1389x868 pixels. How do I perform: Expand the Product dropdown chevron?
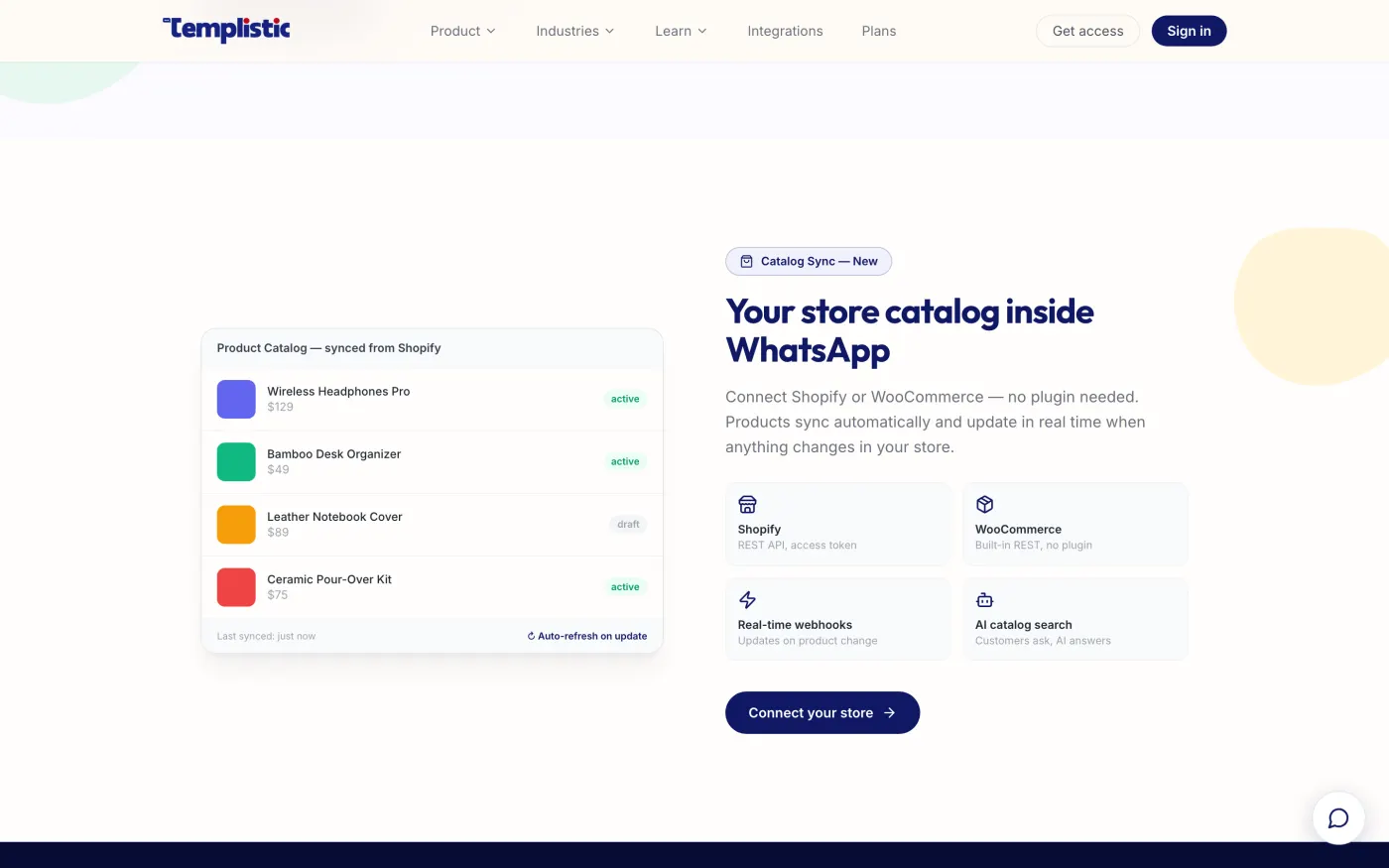point(490,31)
